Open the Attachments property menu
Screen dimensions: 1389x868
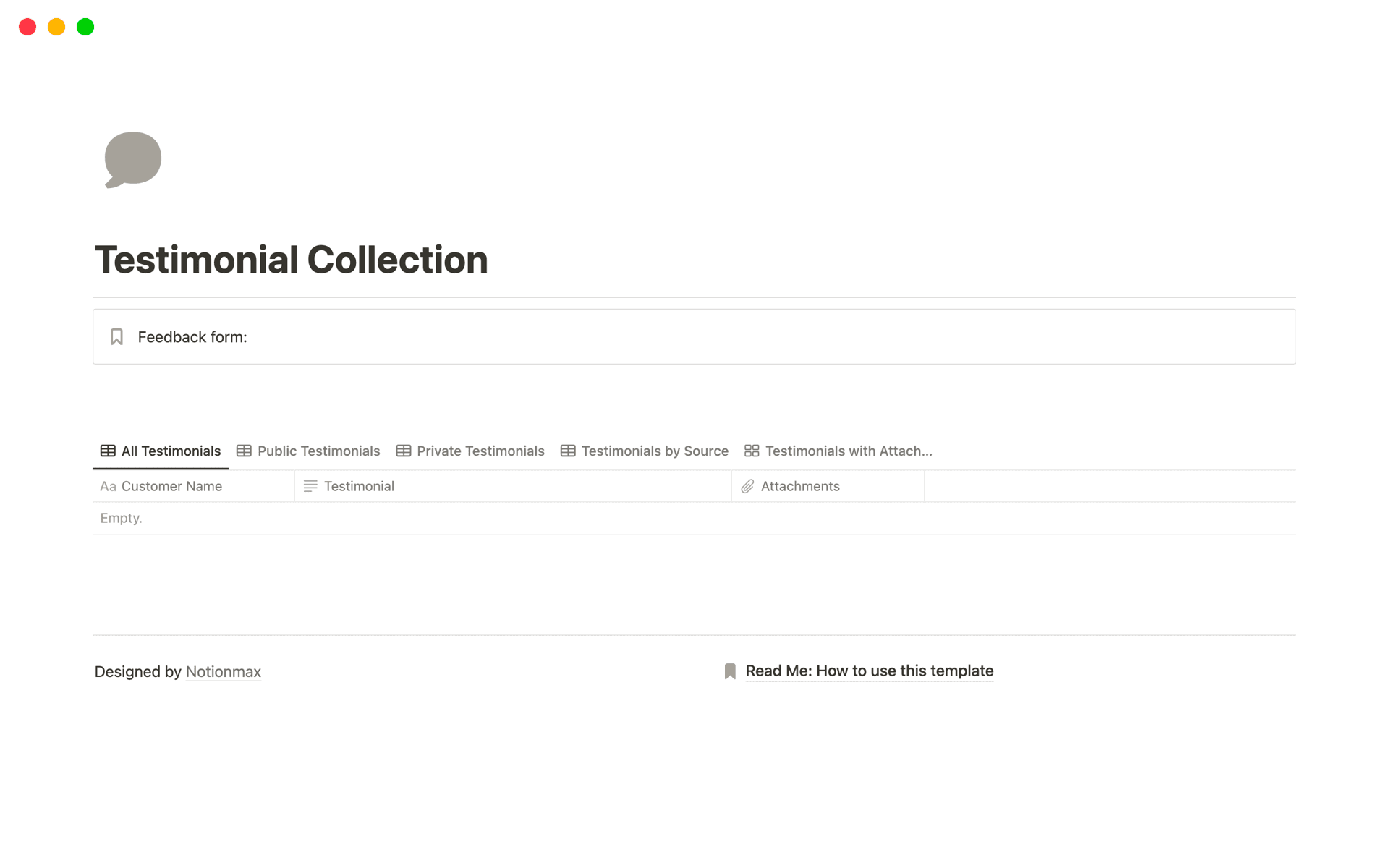[x=799, y=486]
